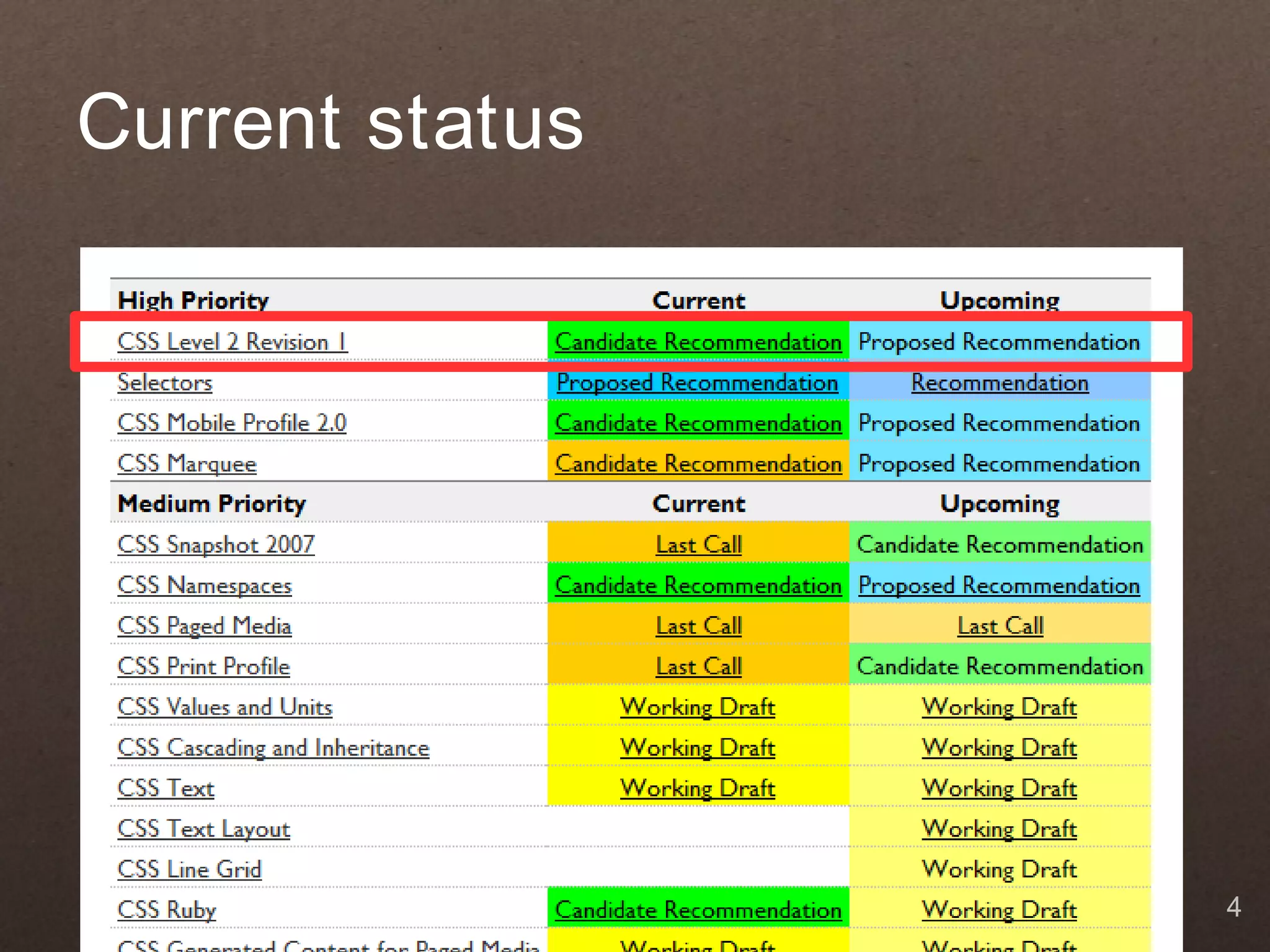The width and height of the screenshot is (1270, 952).
Task: Click current Last Call for CSS Print Profile
Action: (x=699, y=667)
